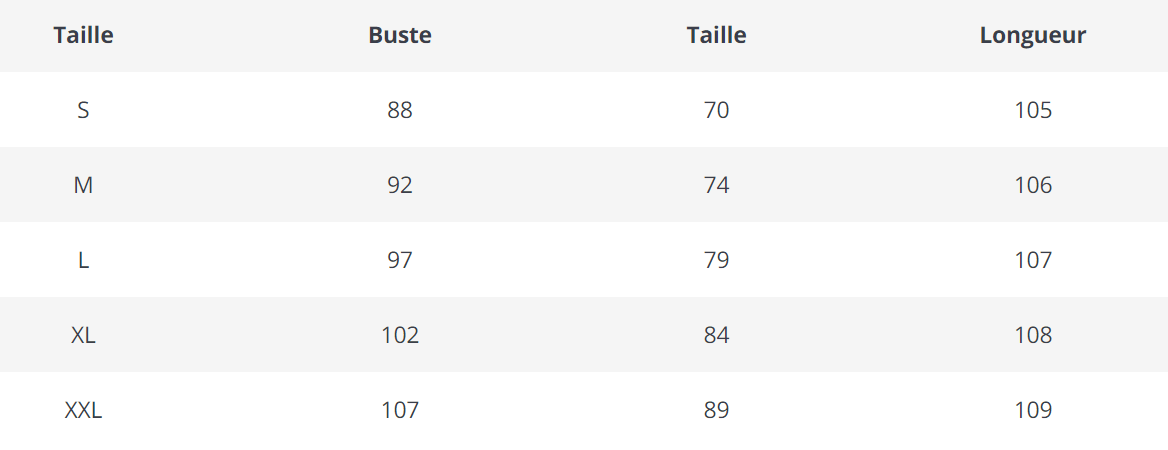Click the waist value 79
Image resolution: width=1168 pixels, height=450 pixels.
pos(717,261)
